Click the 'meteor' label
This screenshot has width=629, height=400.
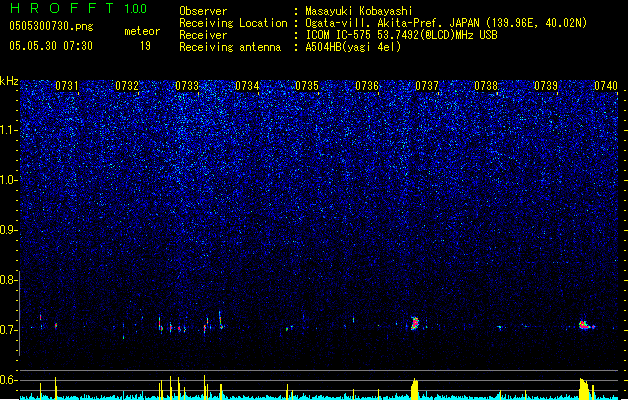coord(142,31)
